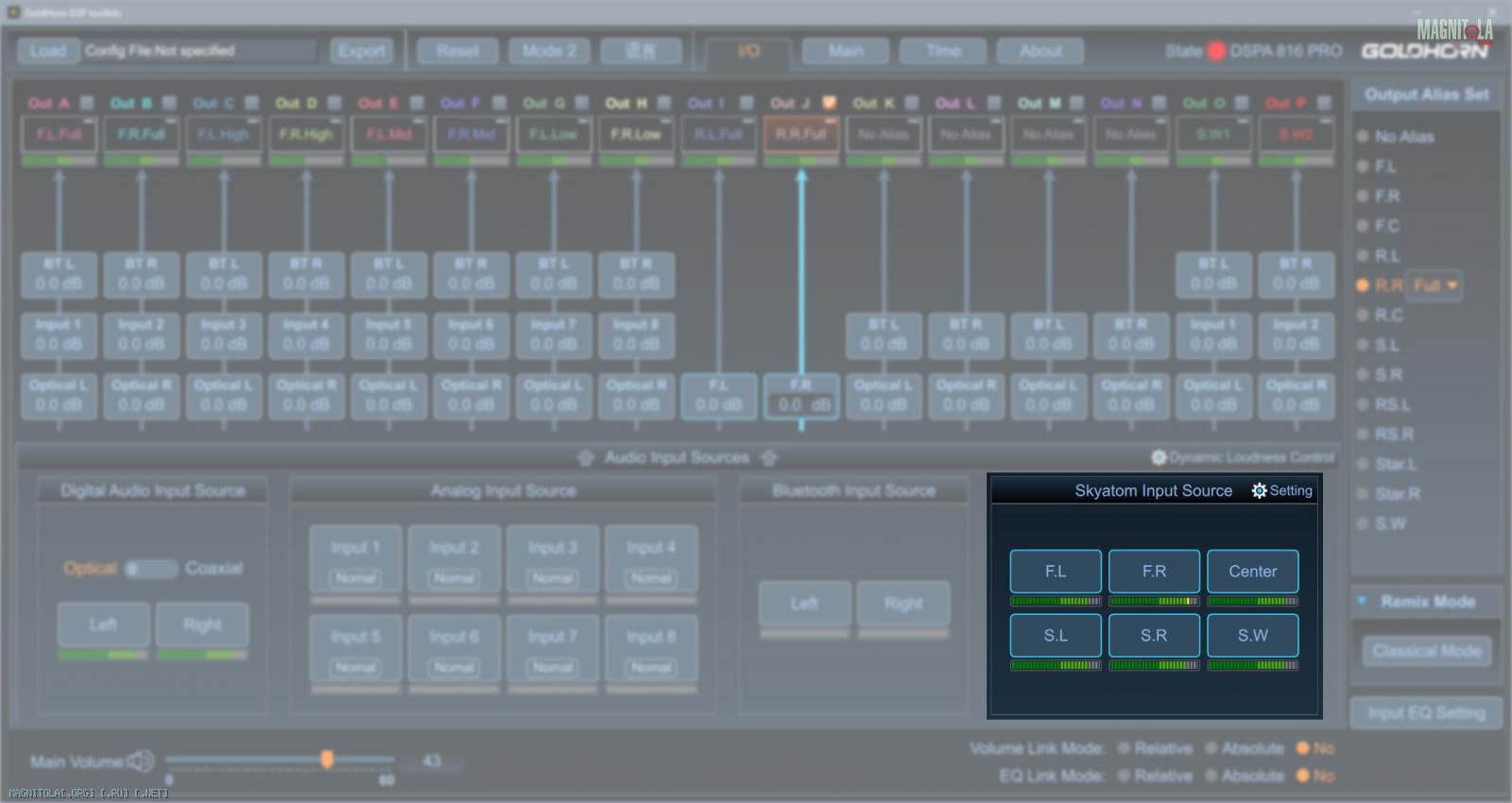Image resolution: width=1512 pixels, height=803 pixels.
Task: Toggle the Out F channel icon
Action: point(499,102)
